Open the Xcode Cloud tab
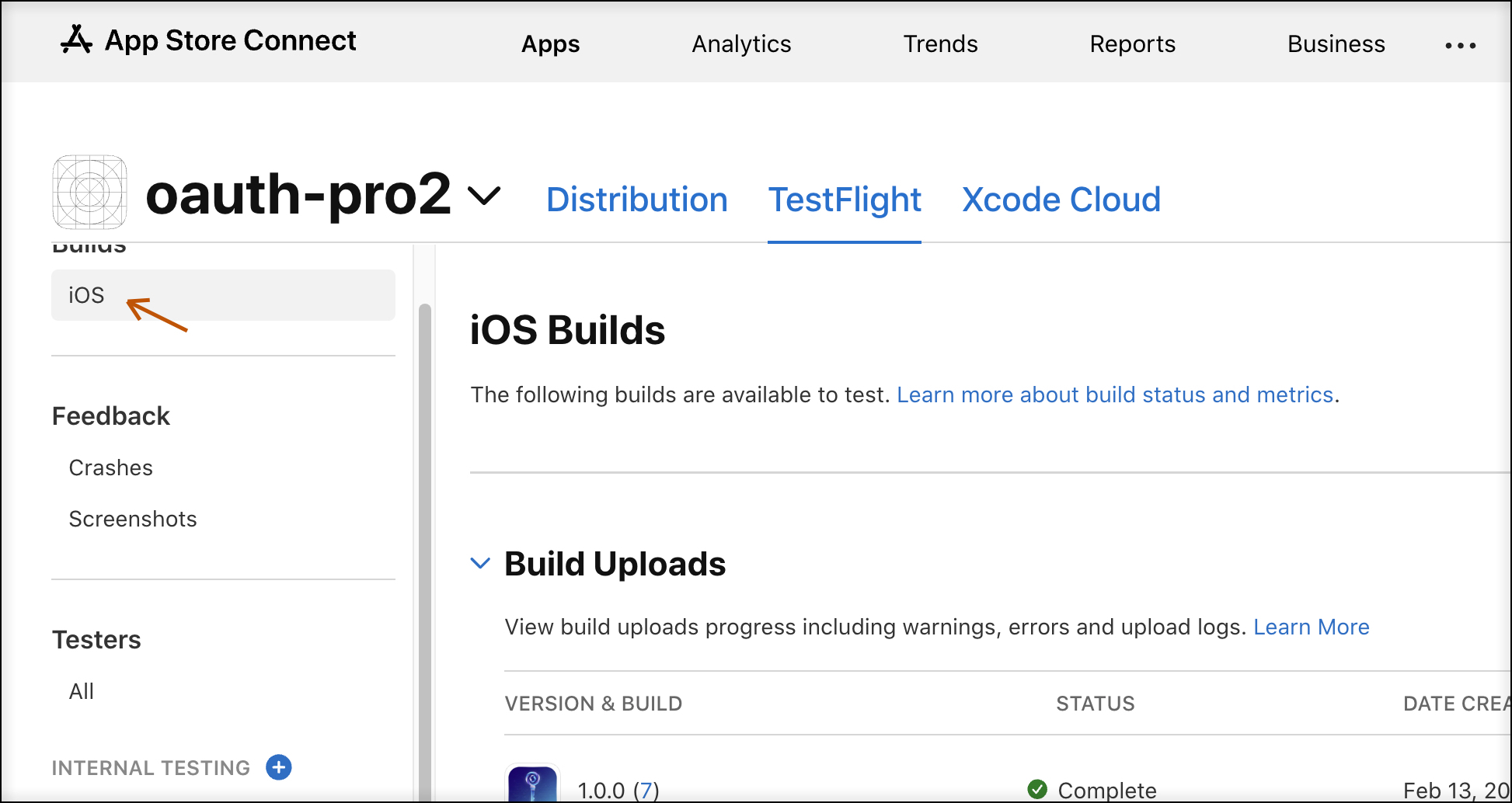Screen dimensions: 1512x803 pos(1061,200)
